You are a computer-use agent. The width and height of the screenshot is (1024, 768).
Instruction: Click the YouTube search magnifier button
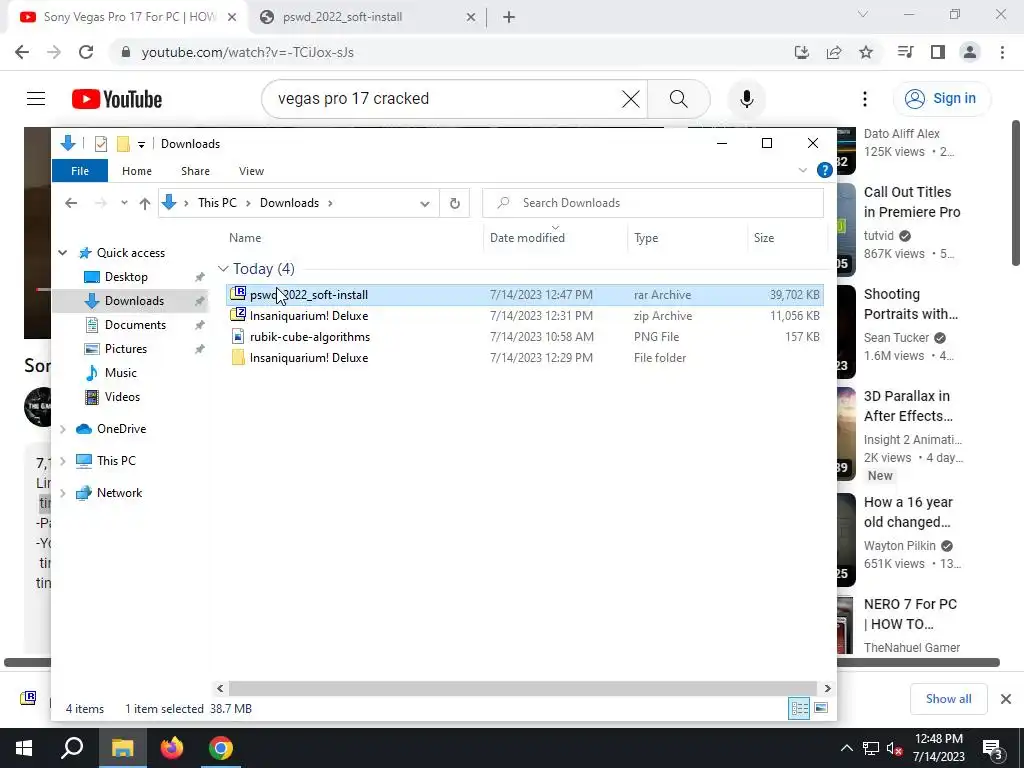click(679, 99)
